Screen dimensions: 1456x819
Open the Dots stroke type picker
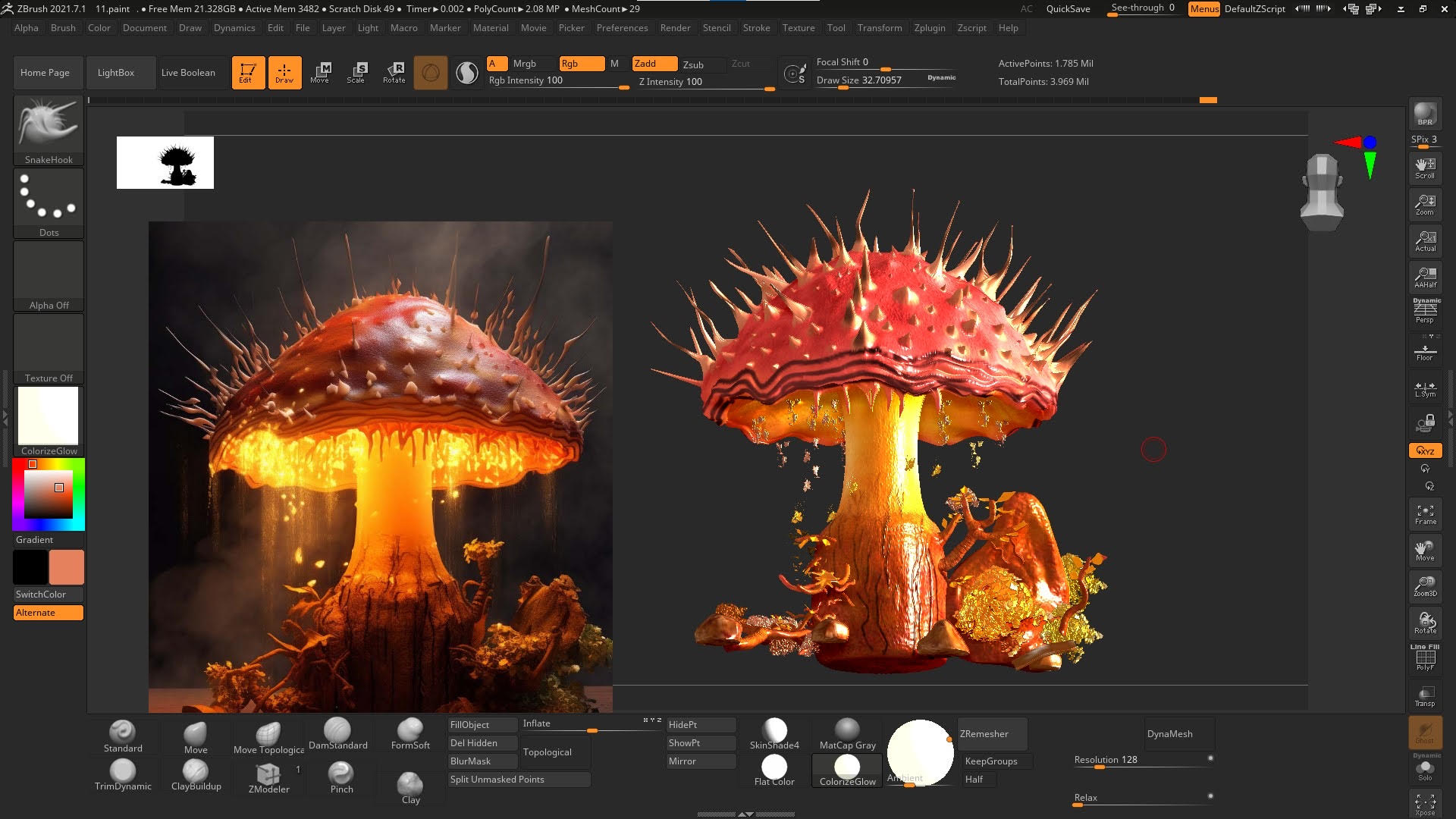[x=49, y=198]
